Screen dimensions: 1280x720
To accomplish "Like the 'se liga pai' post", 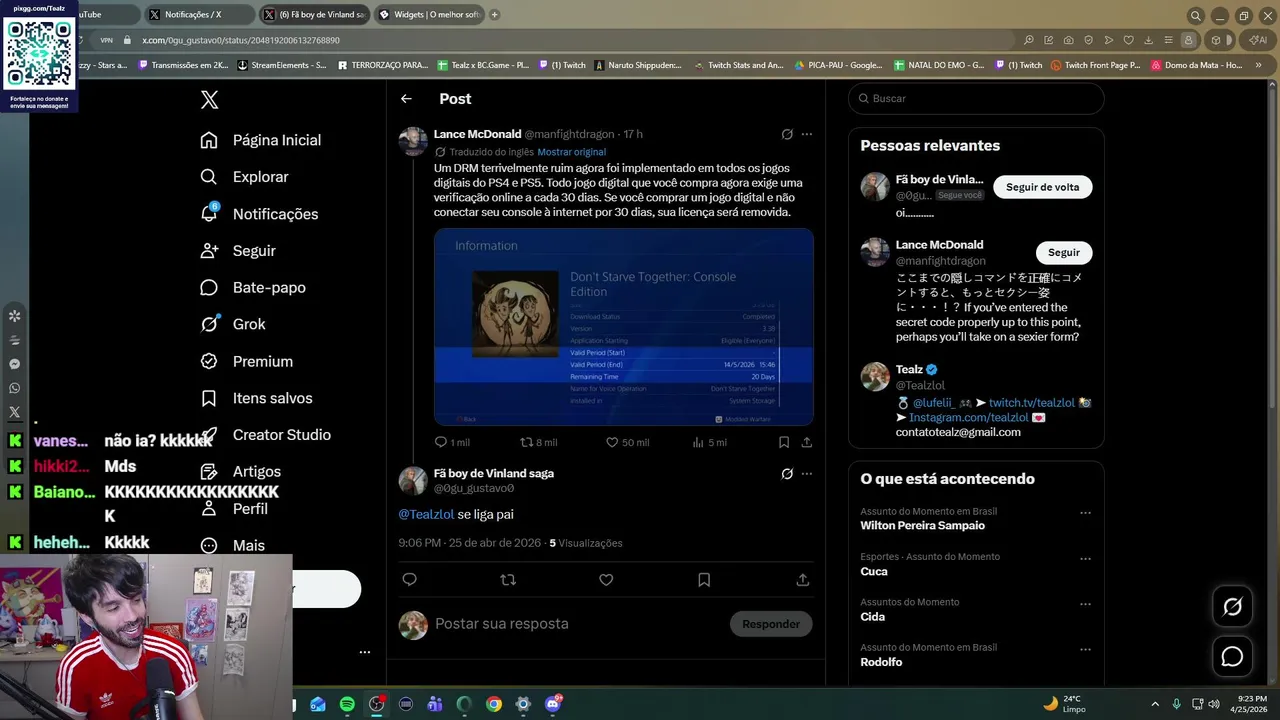I will (x=606, y=580).
